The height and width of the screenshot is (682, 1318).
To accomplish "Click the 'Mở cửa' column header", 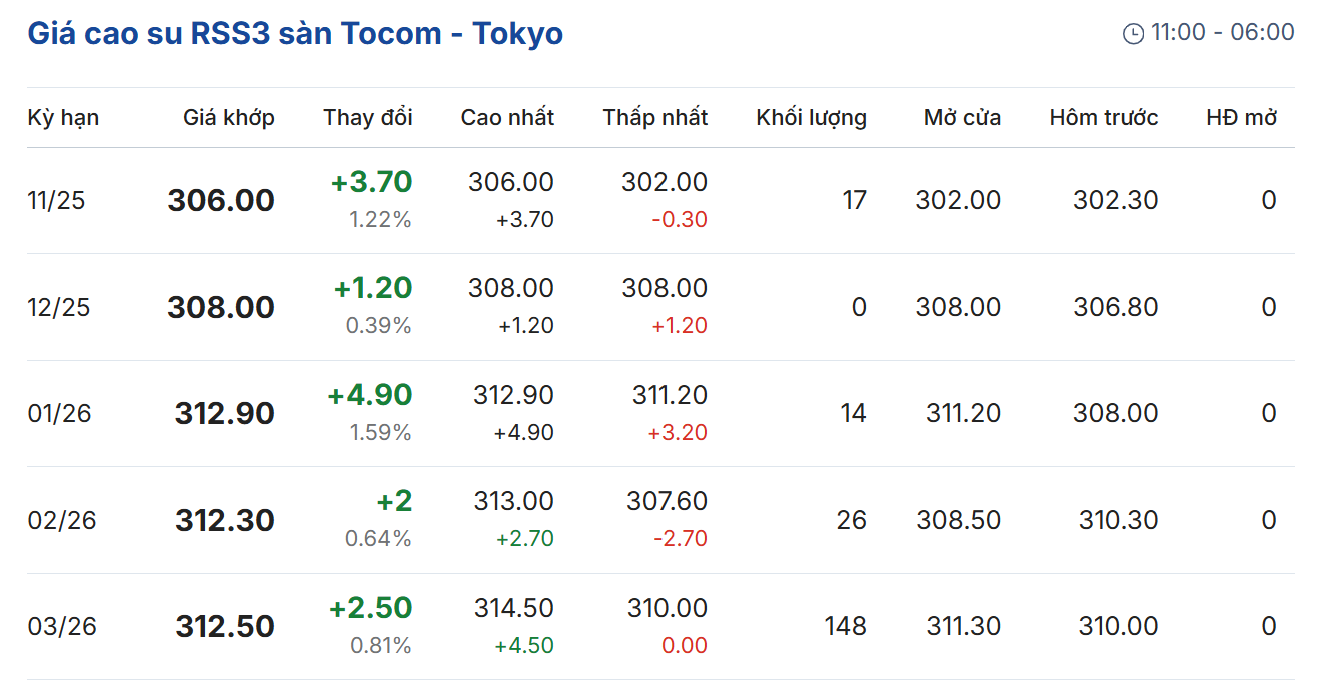I will click(962, 117).
